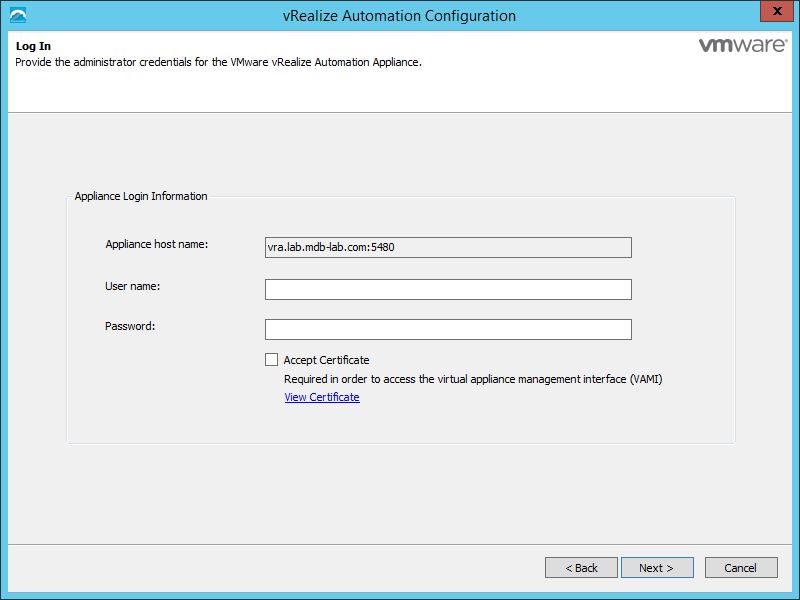Click the administrator credentials instruction text
Screen dimensions: 800x600
tap(218, 62)
